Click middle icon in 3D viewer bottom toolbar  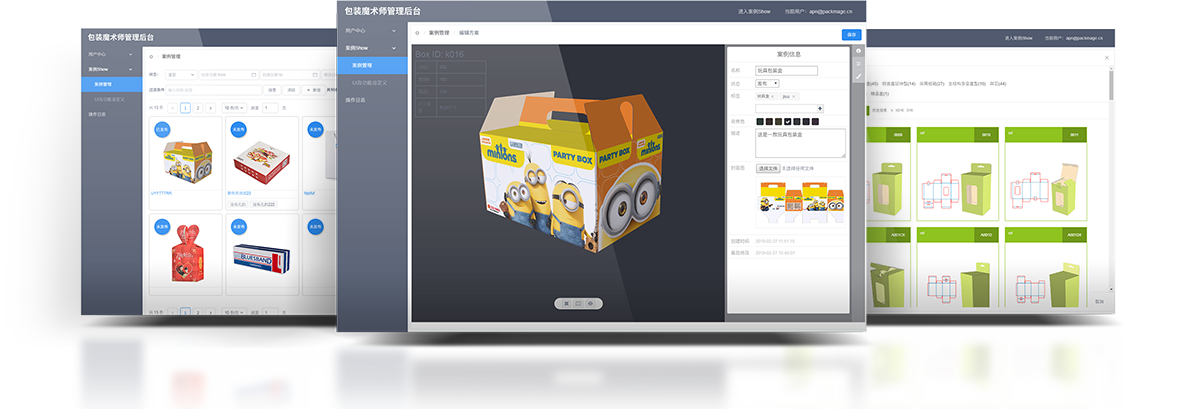click(578, 303)
